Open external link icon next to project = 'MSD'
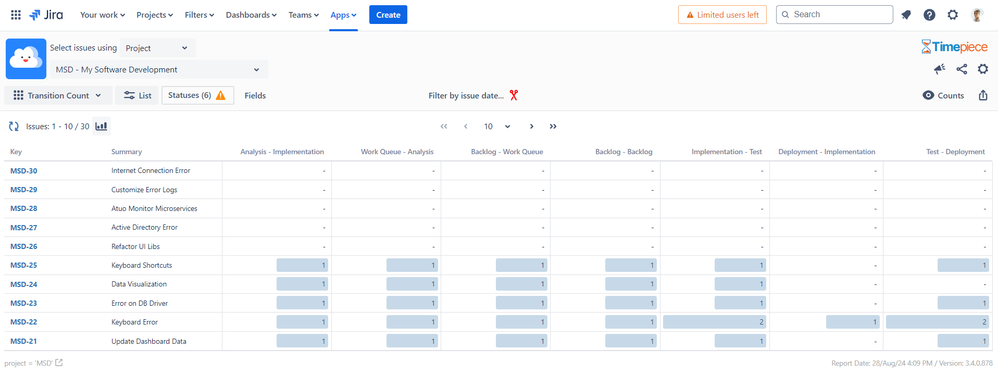This screenshot has width=998, height=374. 59,363
